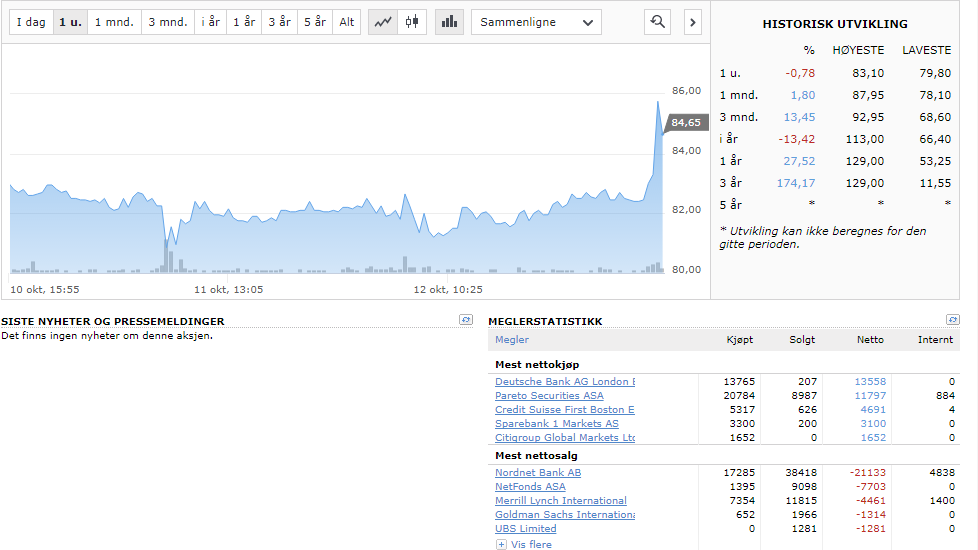Select the 'I dag' time period
The height and width of the screenshot is (550, 978).
[x=31, y=22]
